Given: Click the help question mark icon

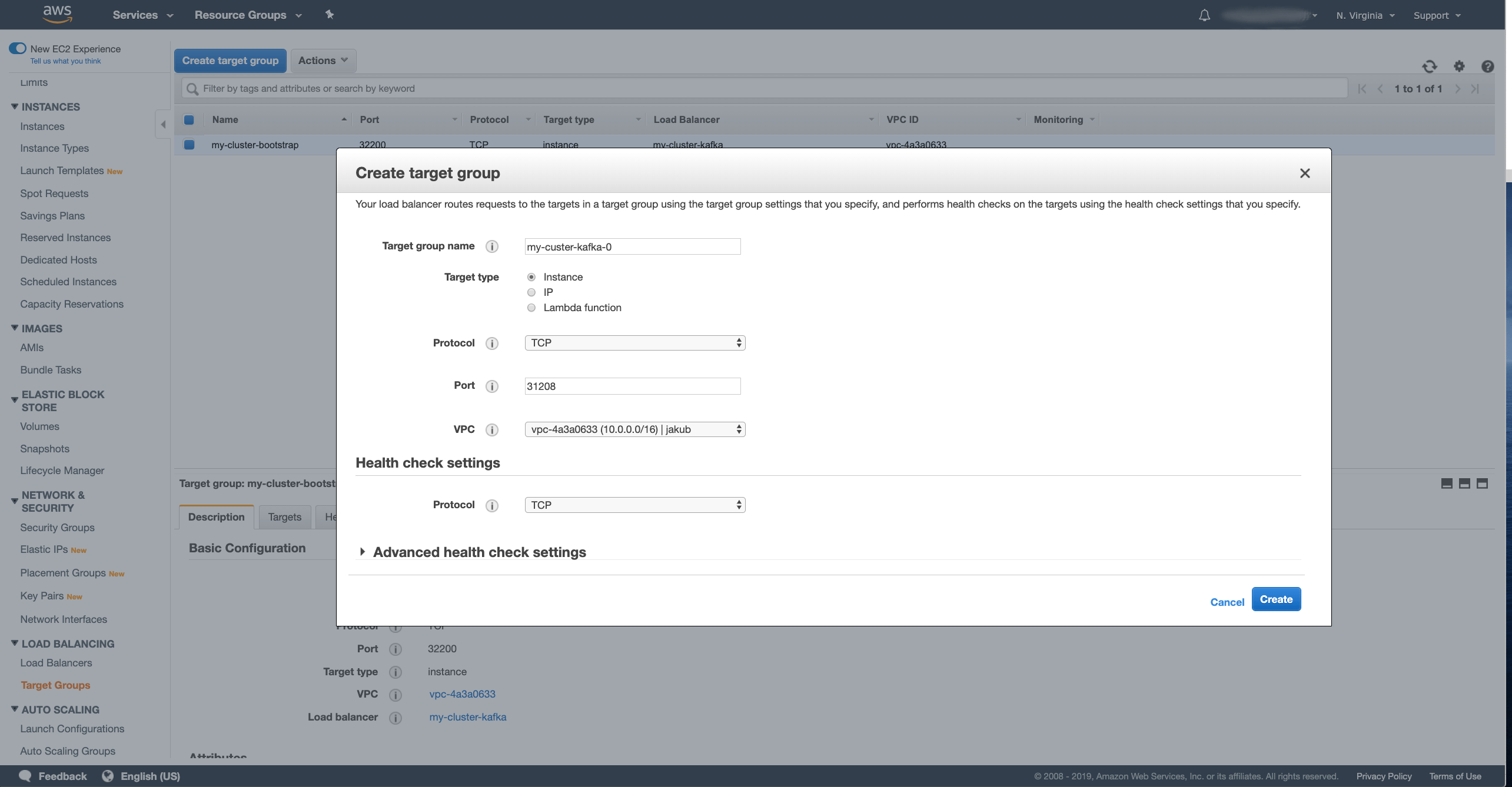Looking at the screenshot, I should pos(1487,66).
